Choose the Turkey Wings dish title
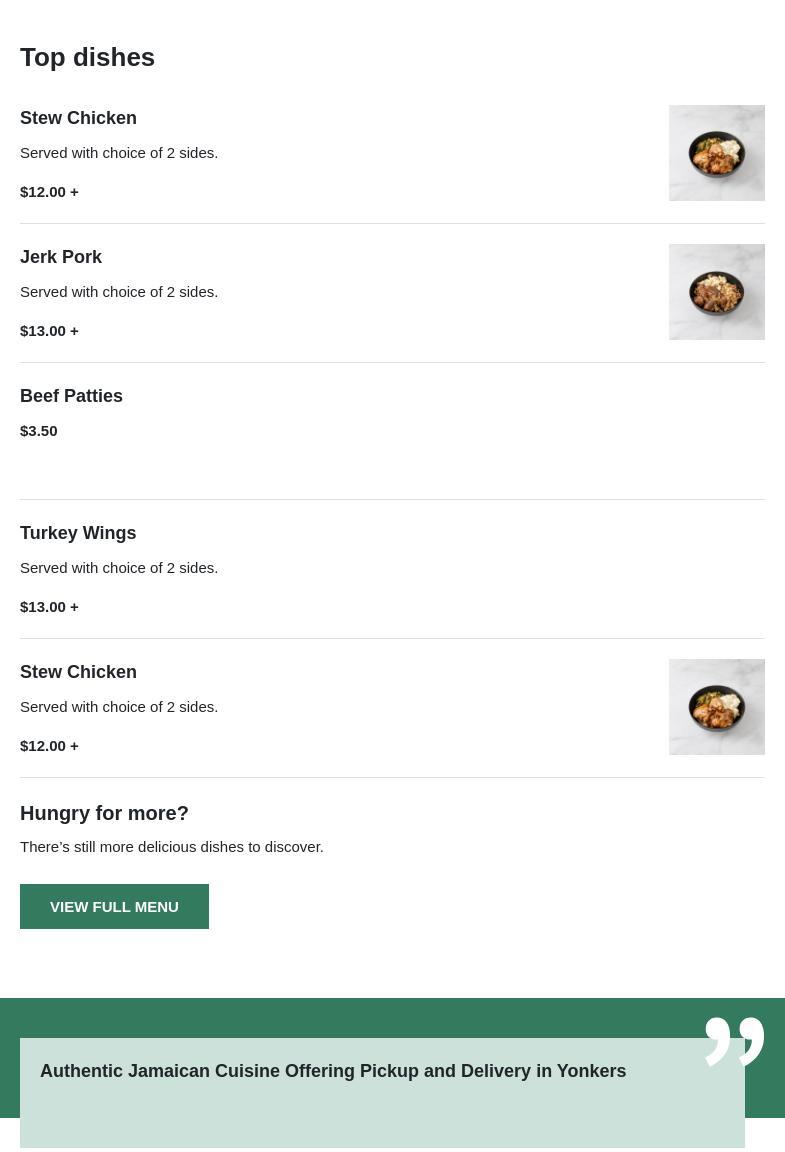This screenshot has height=1152, width=785. [78, 533]
